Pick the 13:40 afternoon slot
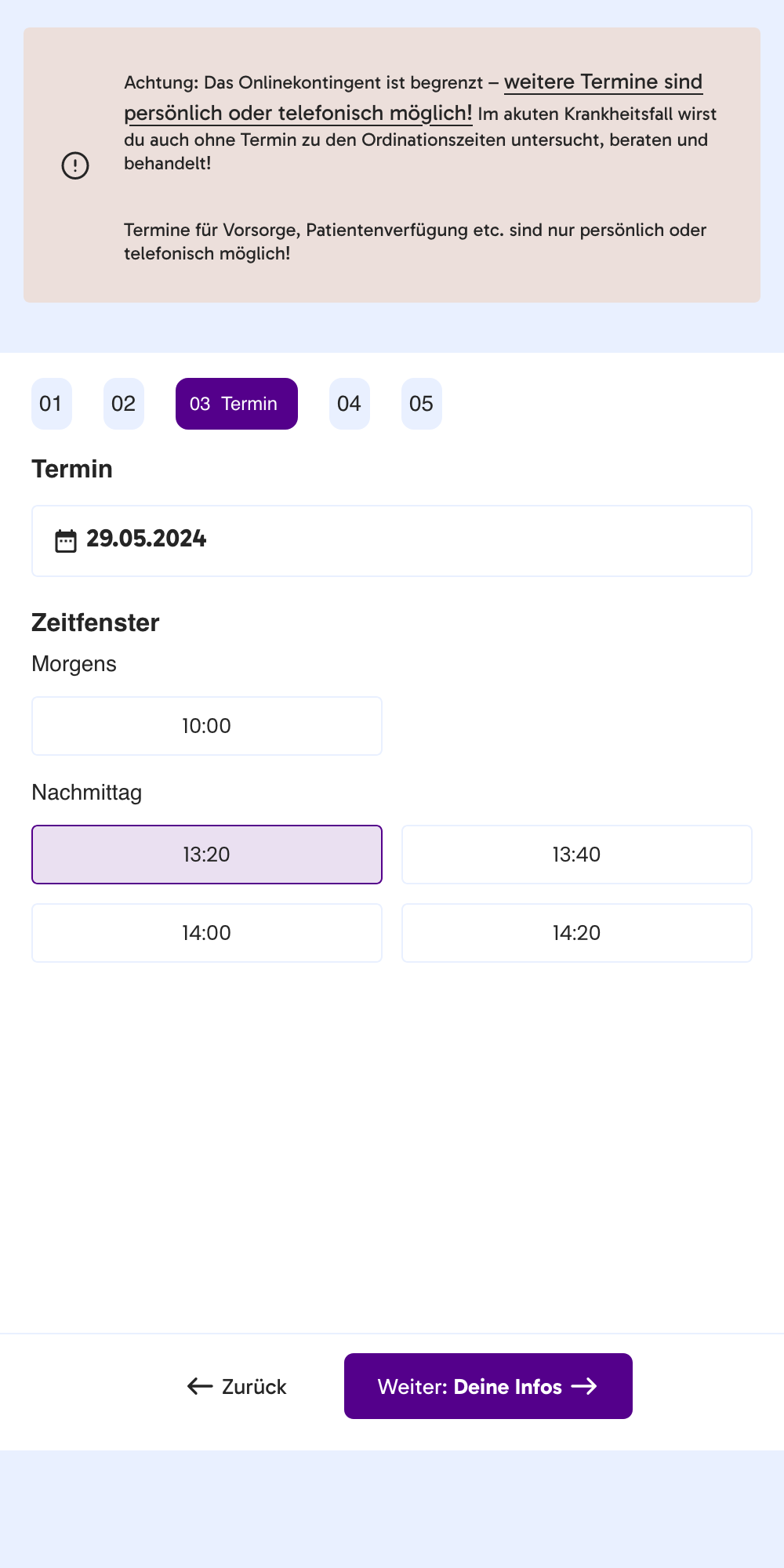The height and width of the screenshot is (1568, 784). 576,855
